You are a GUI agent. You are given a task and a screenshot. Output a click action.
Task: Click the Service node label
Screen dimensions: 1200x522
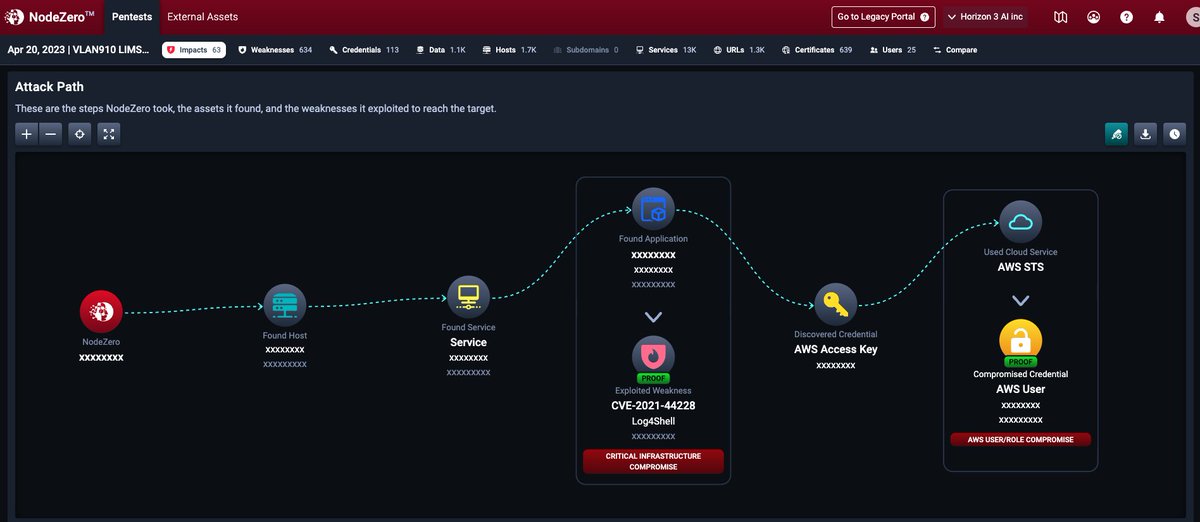468,342
